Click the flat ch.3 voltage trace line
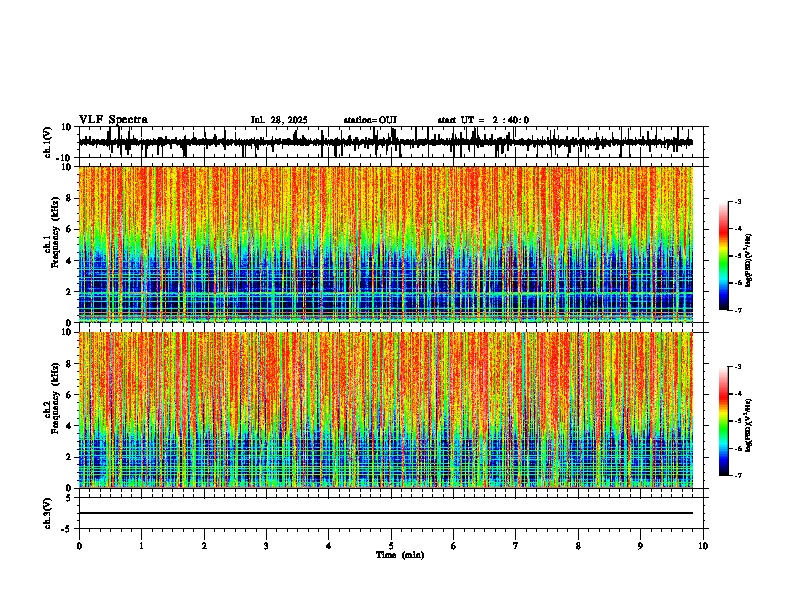 pyautogui.click(x=385, y=513)
